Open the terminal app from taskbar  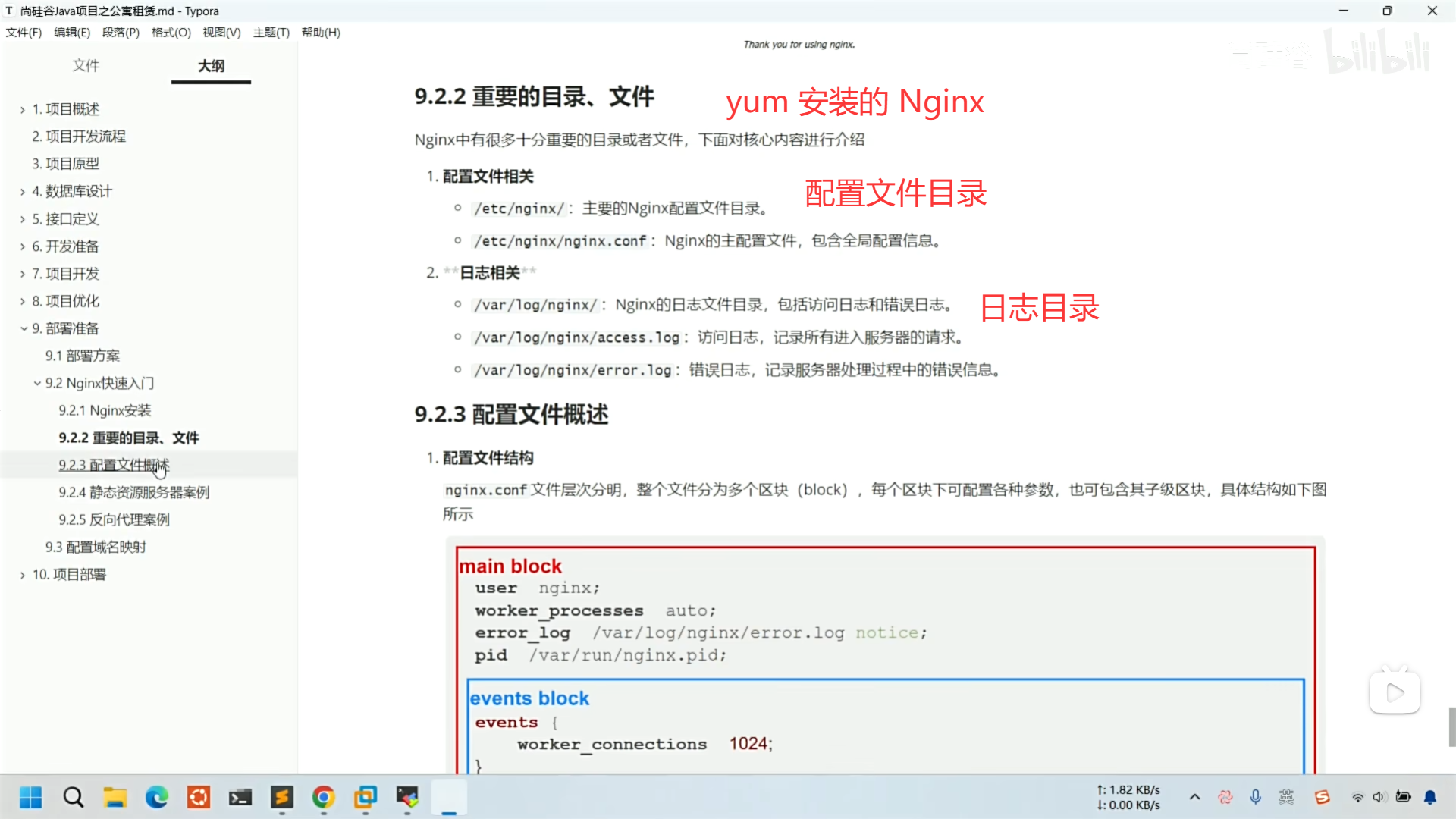[x=240, y=797]
